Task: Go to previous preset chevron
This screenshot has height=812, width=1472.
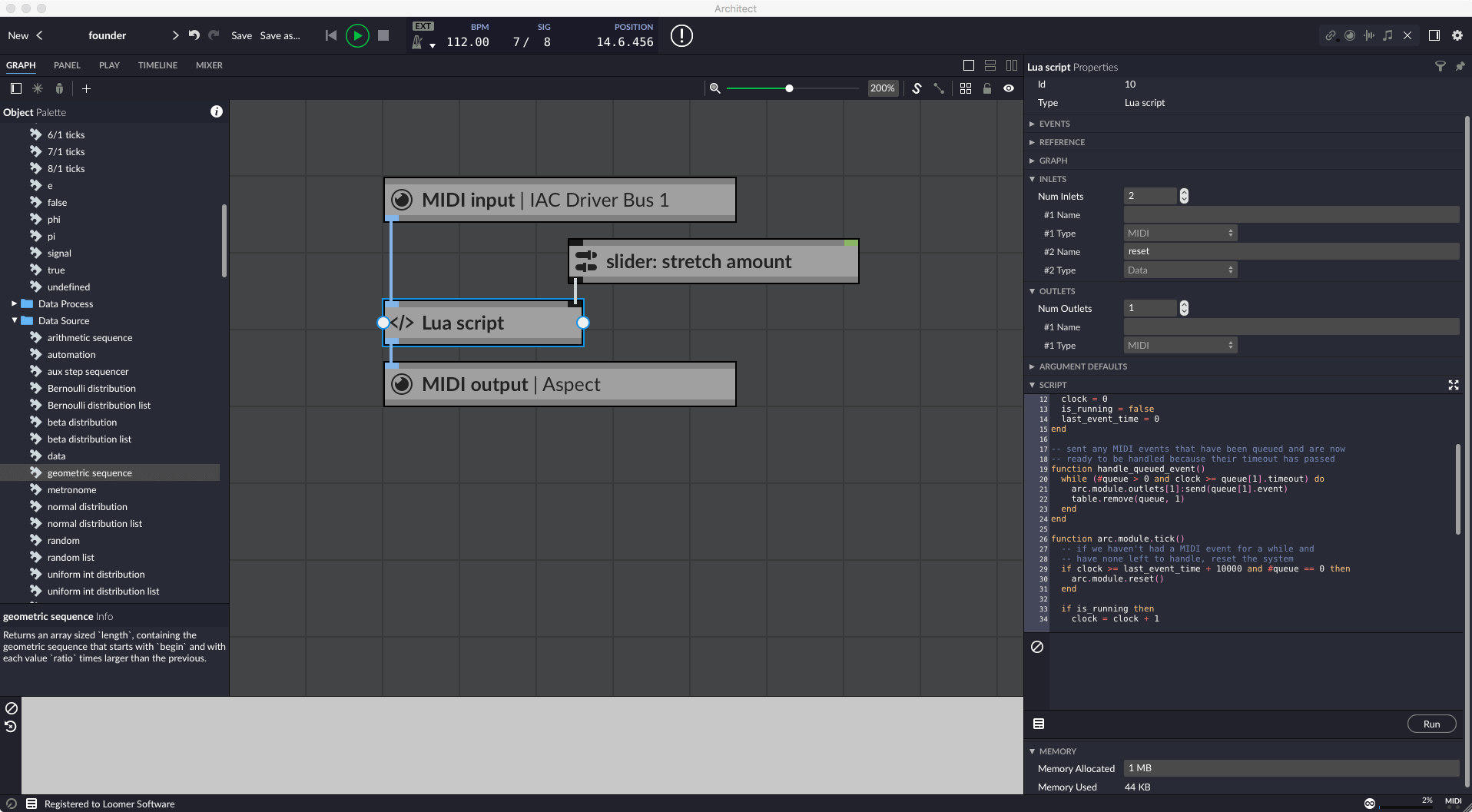Action: 39,35
